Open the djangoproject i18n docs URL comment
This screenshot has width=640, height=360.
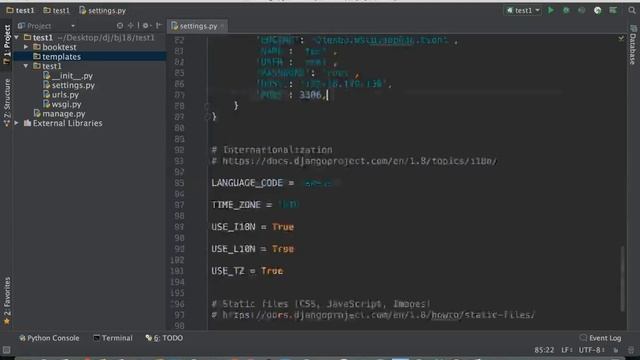pos(359,161)
